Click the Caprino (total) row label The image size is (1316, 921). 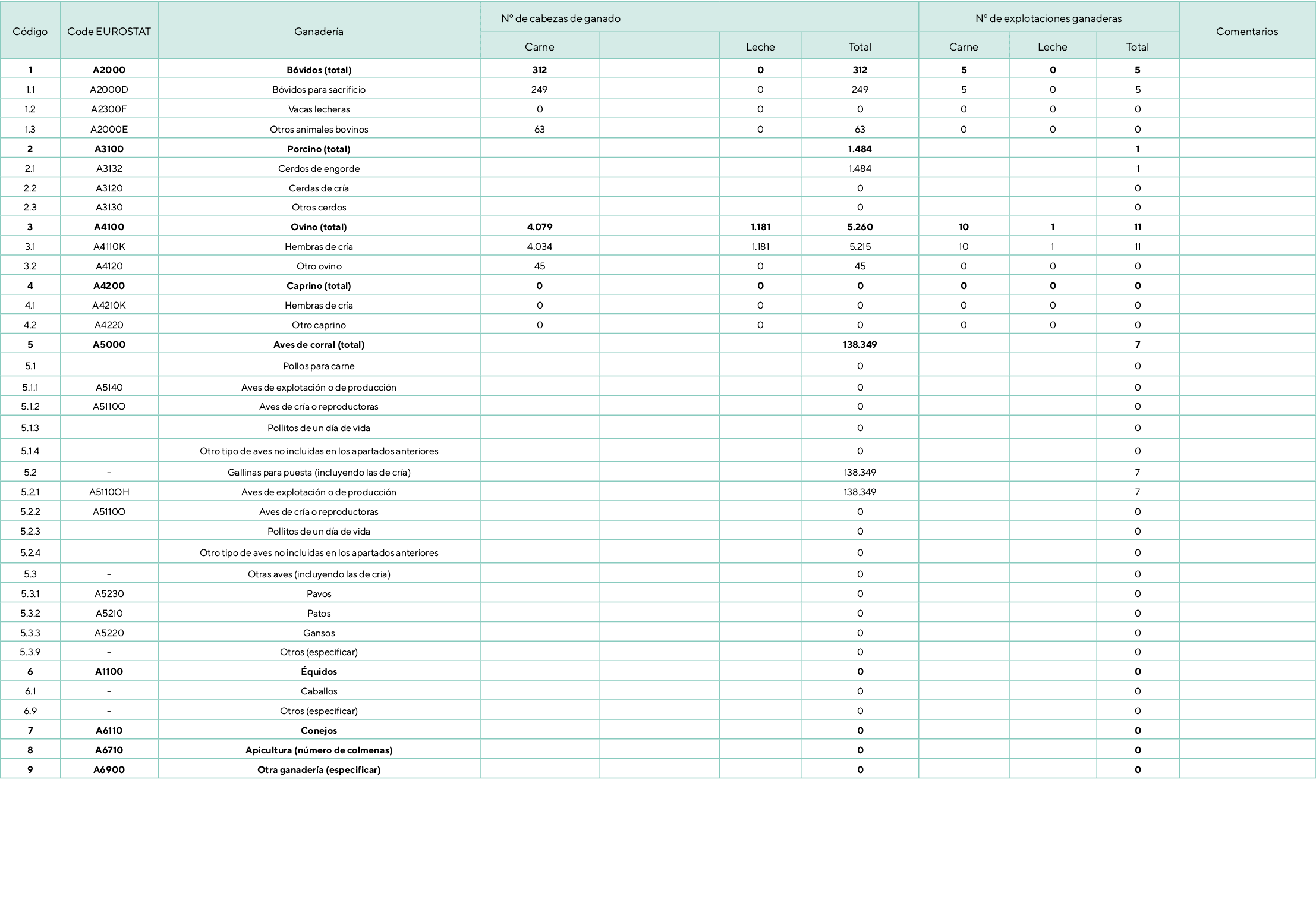(x=319, y=285)
